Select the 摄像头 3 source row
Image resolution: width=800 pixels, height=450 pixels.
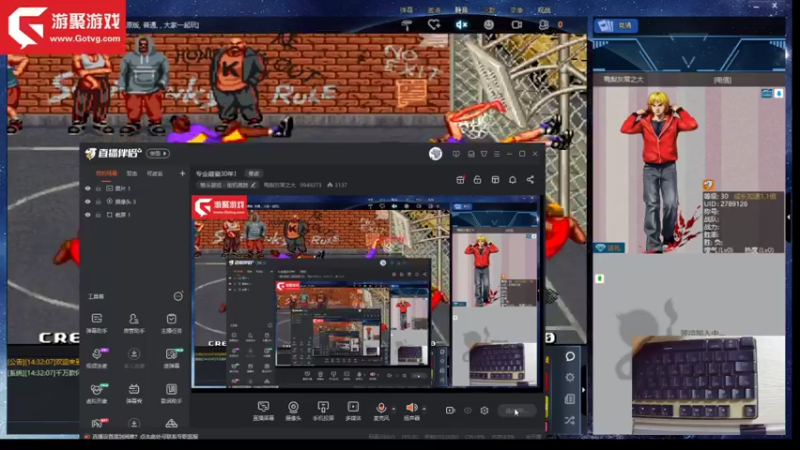(135, 202)
